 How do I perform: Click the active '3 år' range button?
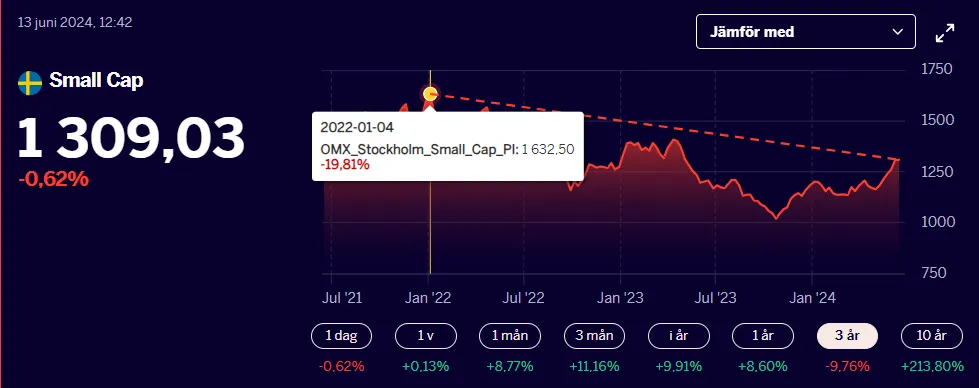pyautogui.click(x=847, y=336)
